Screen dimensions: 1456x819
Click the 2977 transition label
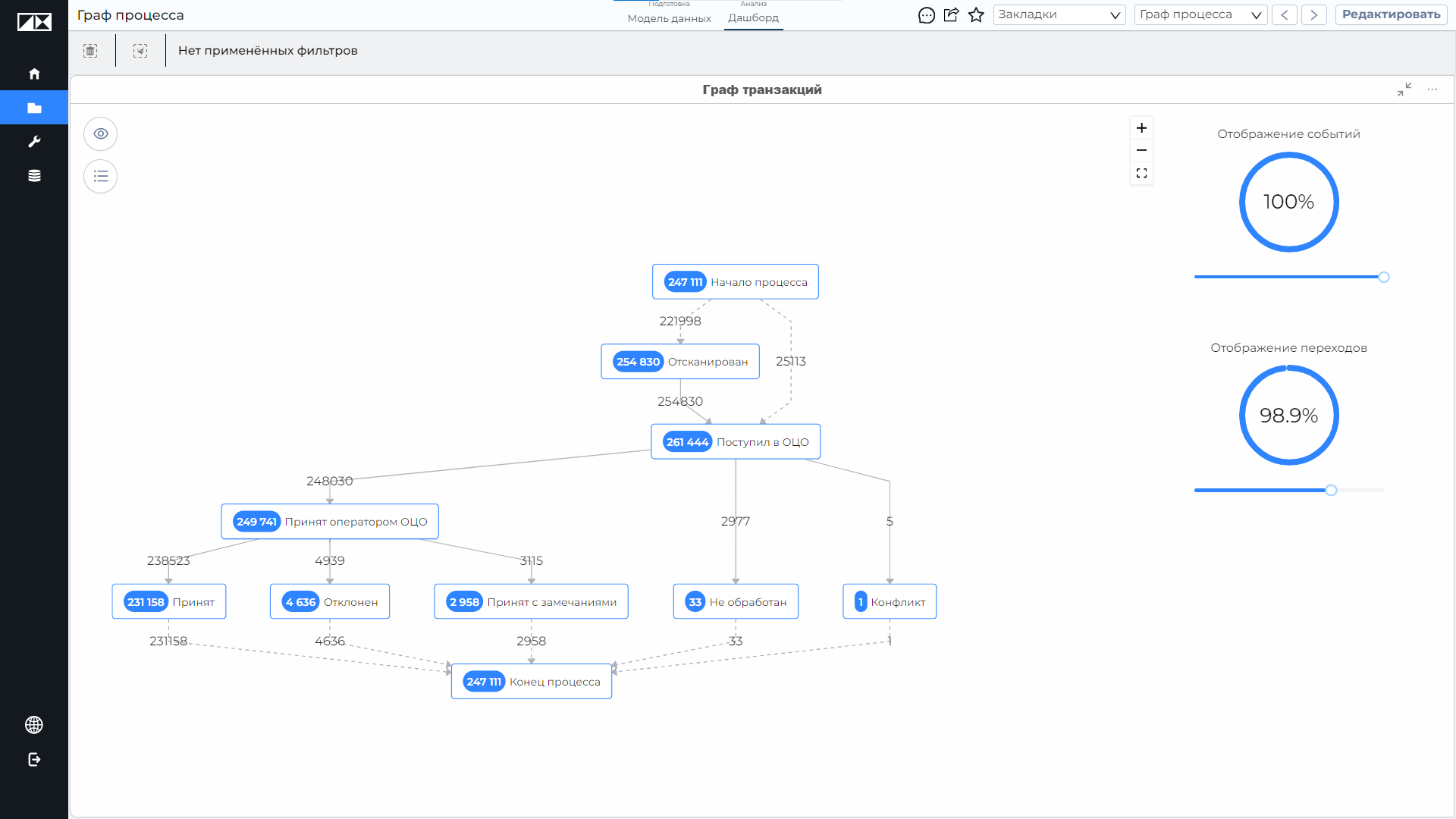point(736,522)
